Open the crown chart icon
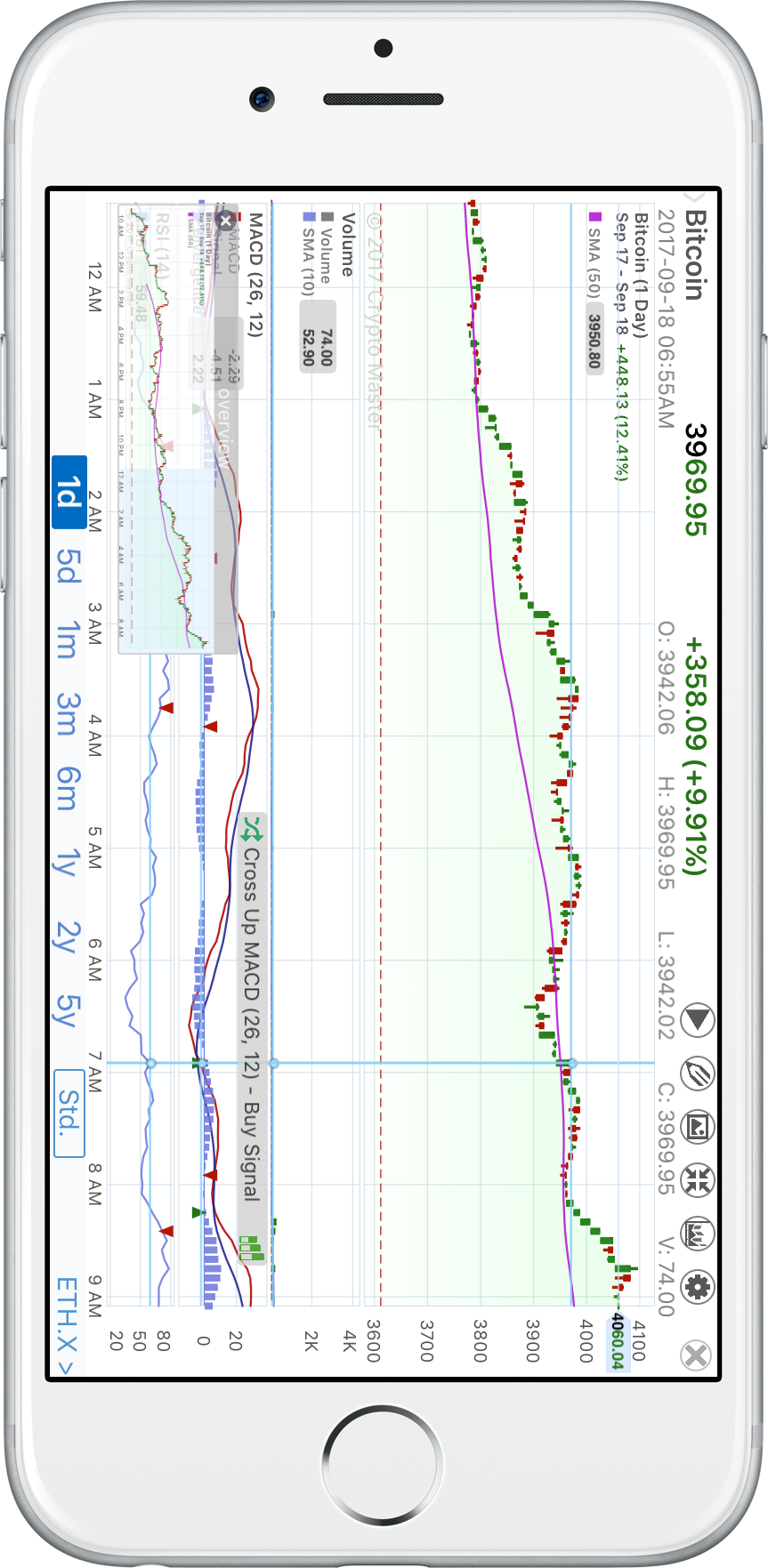Viewport: 768px width, 1568px height. pos(697,1234)
